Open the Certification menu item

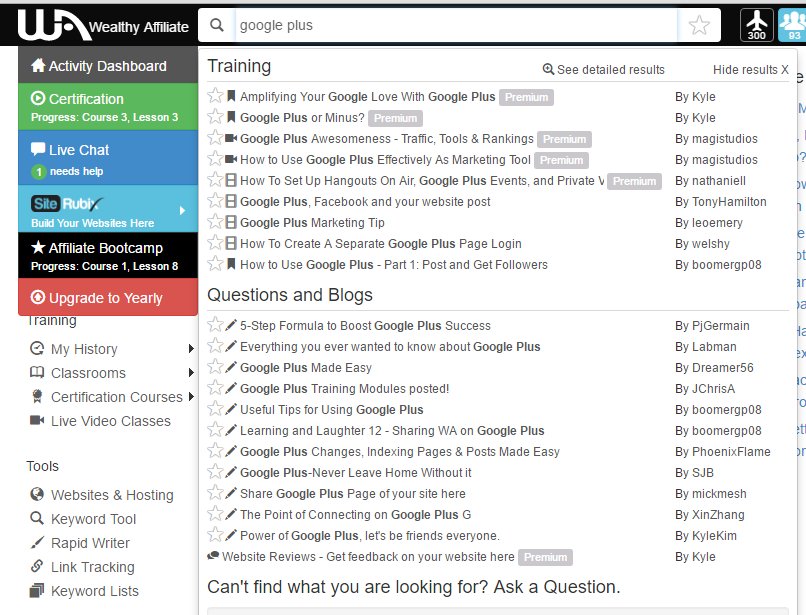(108, 107)
